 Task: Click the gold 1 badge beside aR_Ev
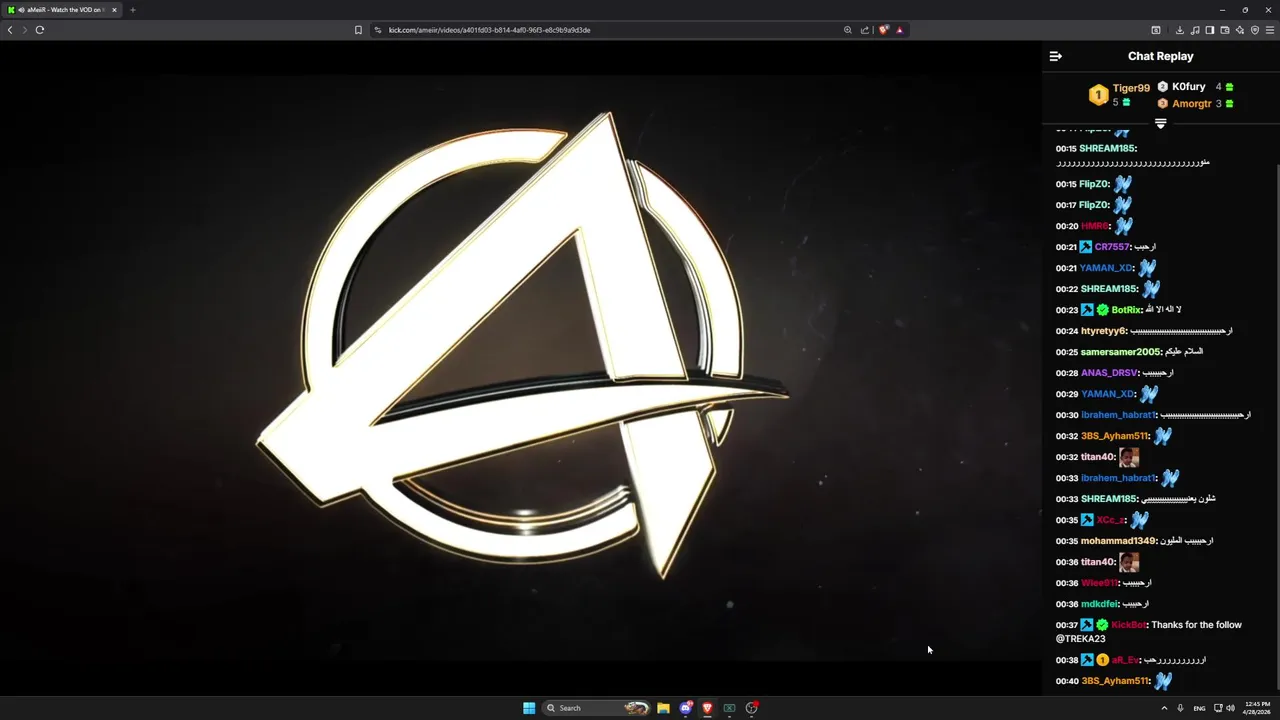pyautogui.click(x=1102, y=660)
